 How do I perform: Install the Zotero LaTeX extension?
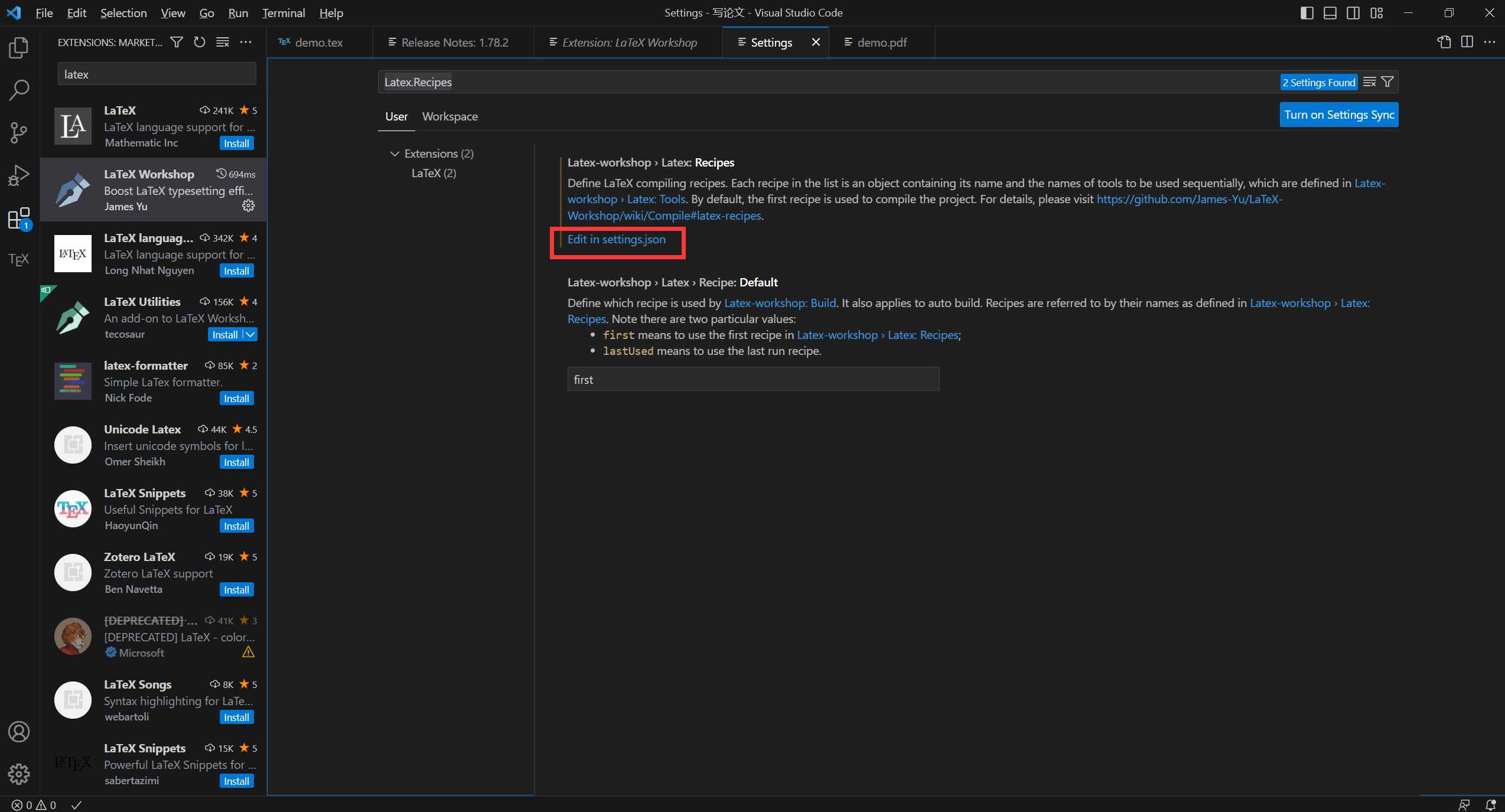pyautogui.click(x=236, y=589)
